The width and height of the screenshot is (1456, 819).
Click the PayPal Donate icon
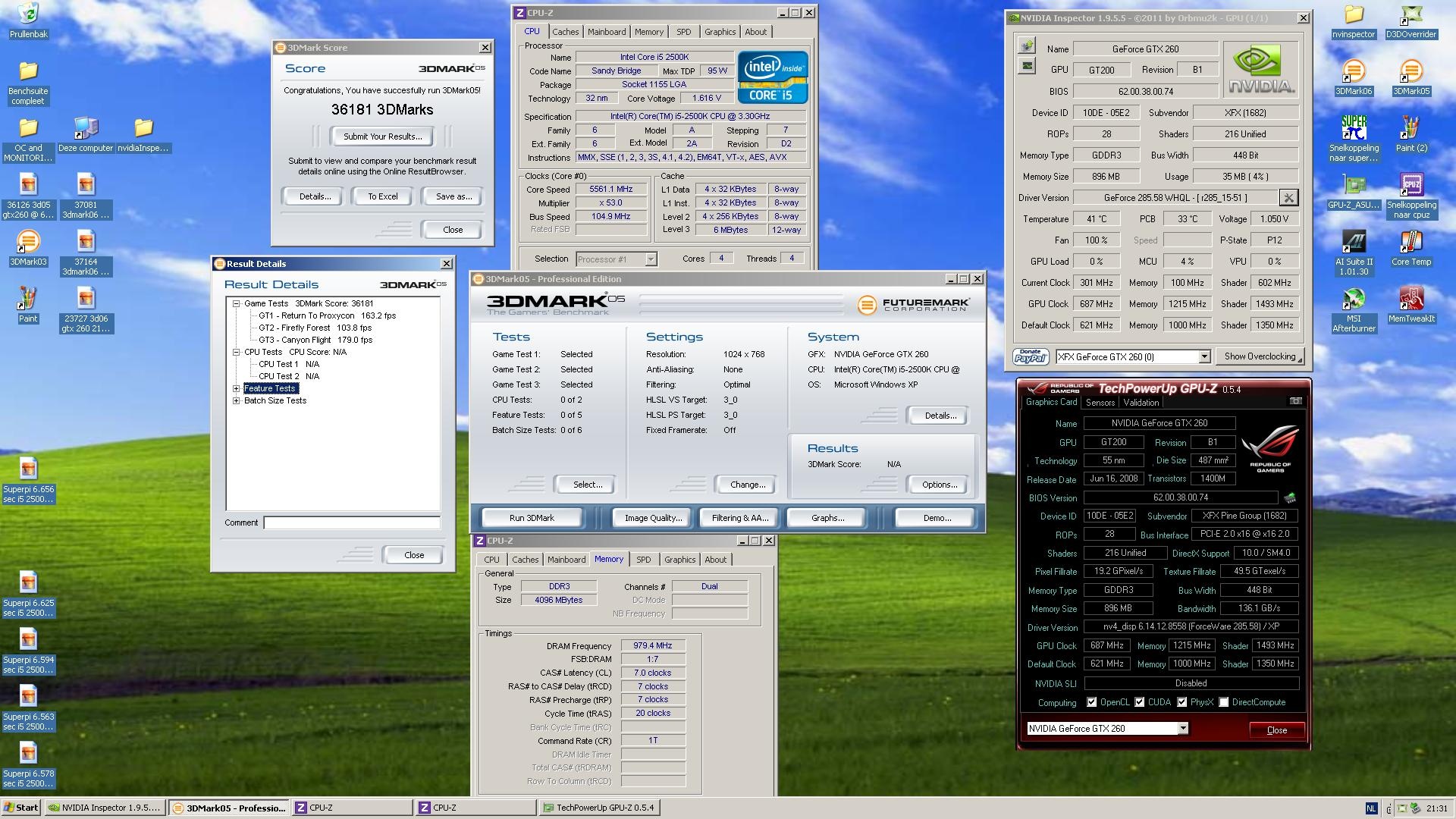click(x=1030, y=356)
